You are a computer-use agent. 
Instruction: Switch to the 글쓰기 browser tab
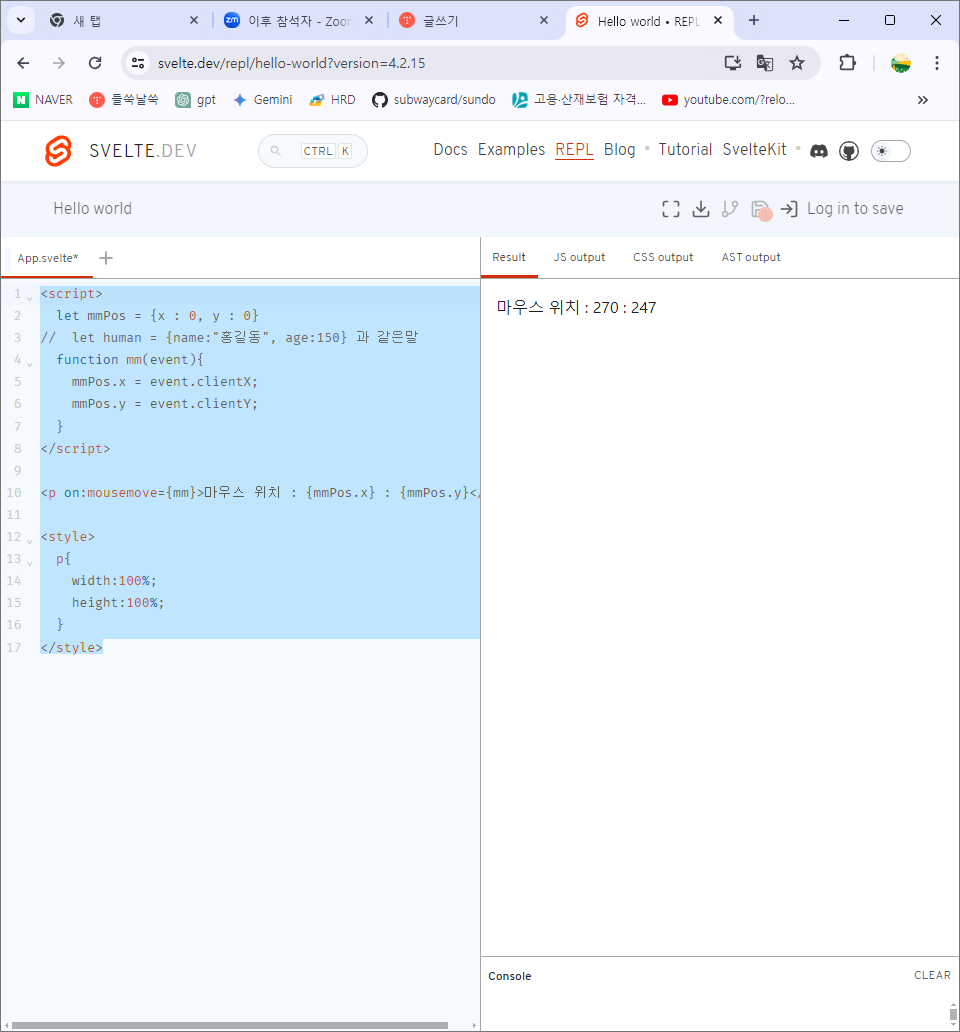(474, 21)
